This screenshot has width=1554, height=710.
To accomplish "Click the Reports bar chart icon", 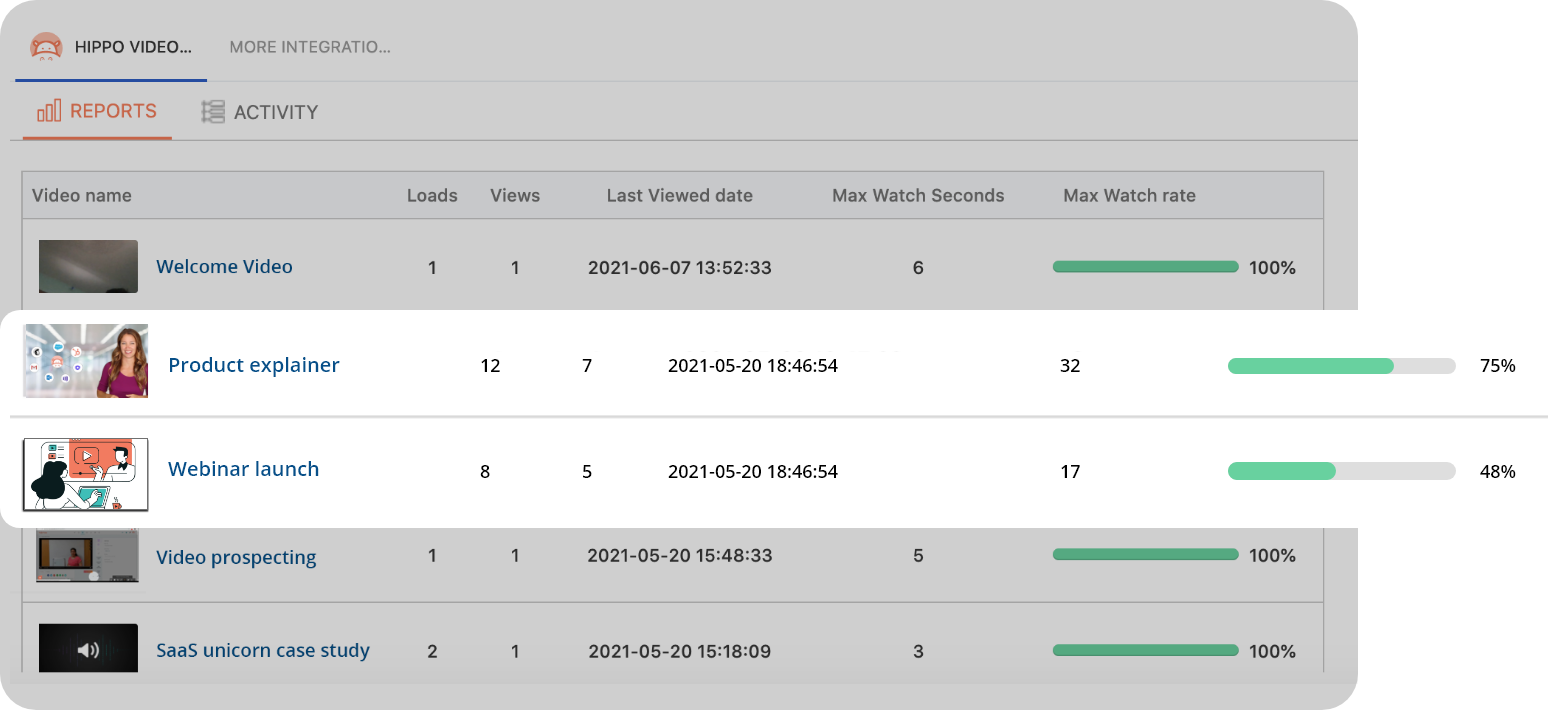I will (x=49, y=111).
